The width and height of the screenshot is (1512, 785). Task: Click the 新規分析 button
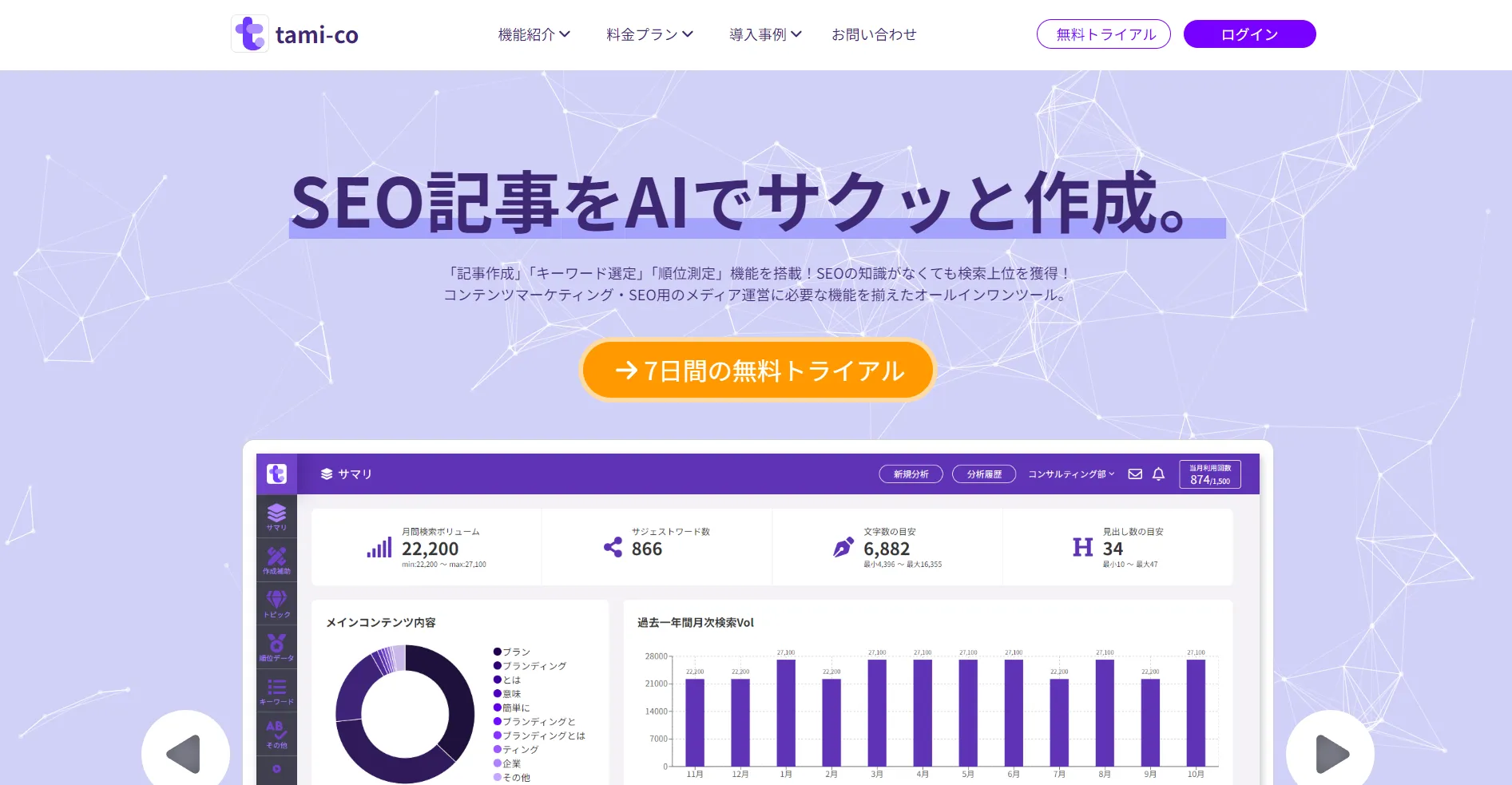(911, 474)
